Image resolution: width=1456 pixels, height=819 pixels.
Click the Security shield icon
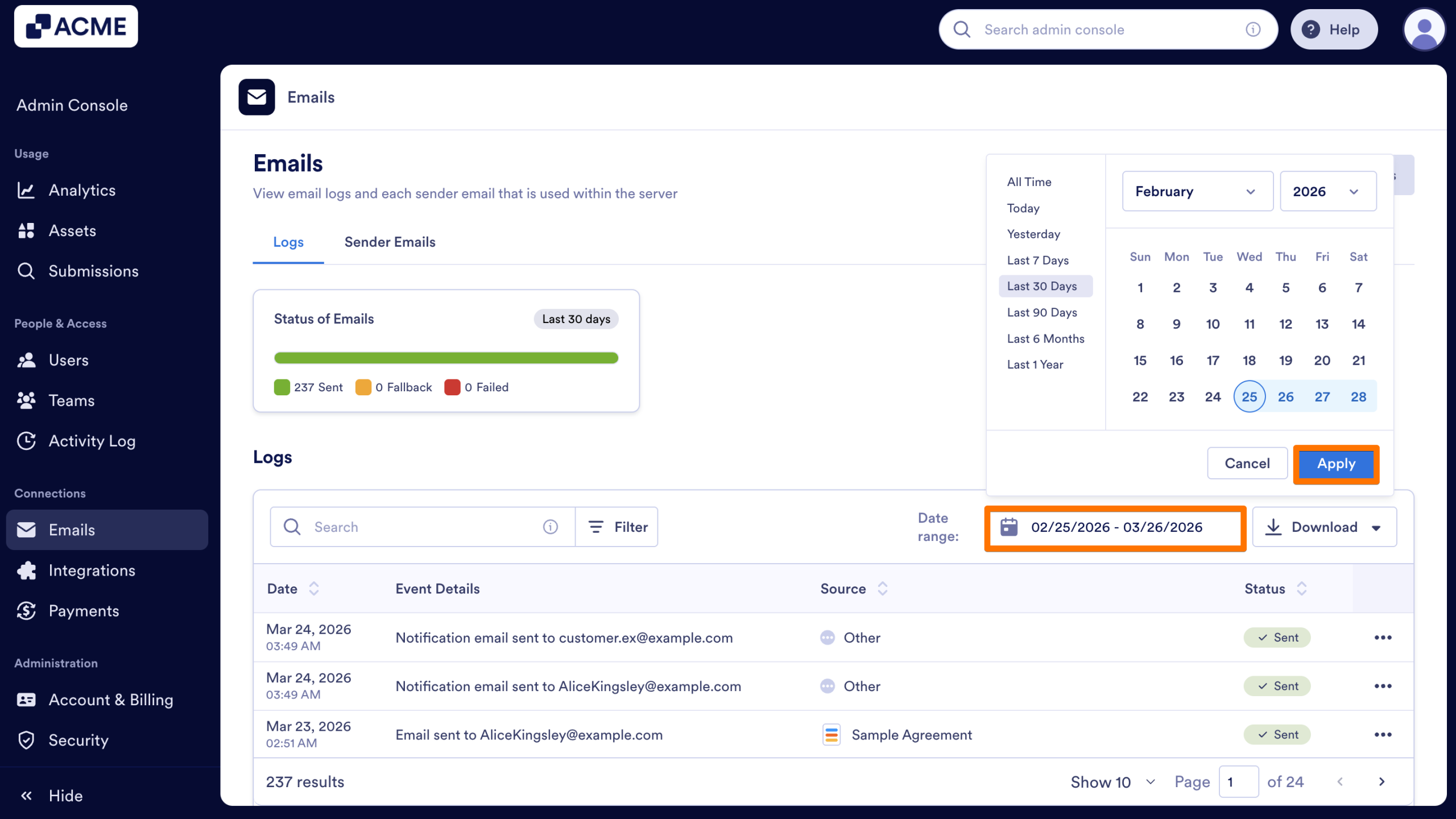point(26,740)
